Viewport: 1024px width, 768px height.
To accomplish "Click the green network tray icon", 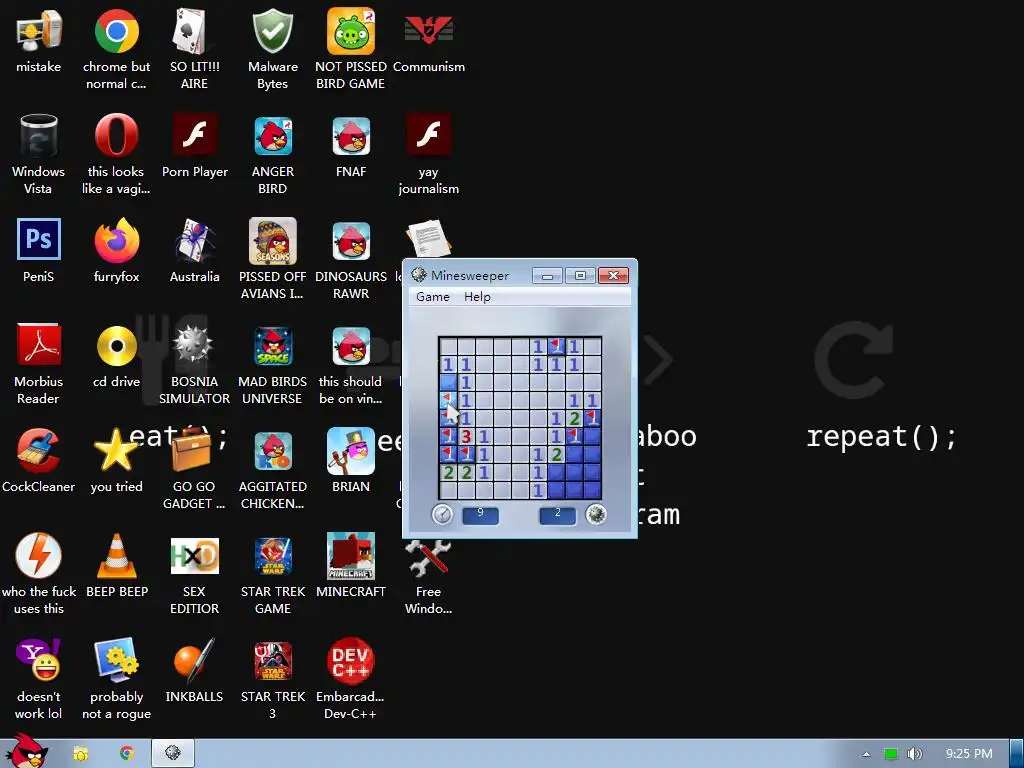I will pos(891,754).
